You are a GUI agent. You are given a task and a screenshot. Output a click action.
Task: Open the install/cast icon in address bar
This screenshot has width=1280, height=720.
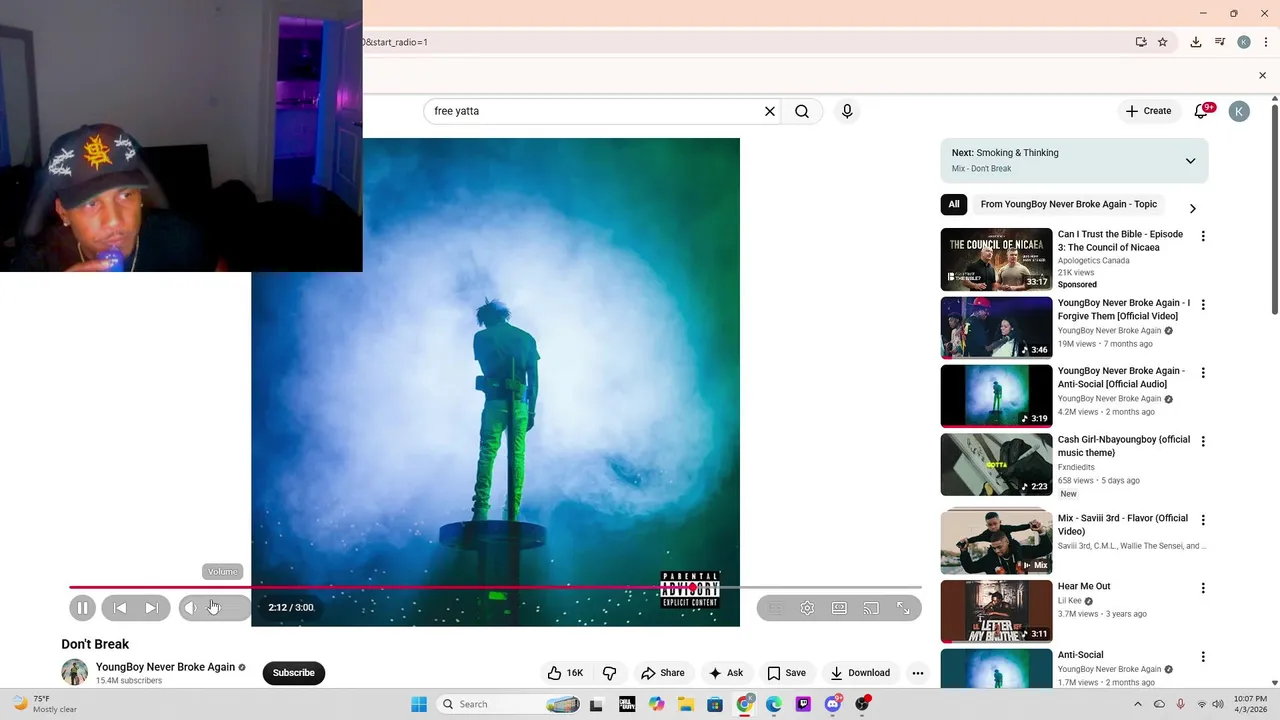pos(1141,42)
